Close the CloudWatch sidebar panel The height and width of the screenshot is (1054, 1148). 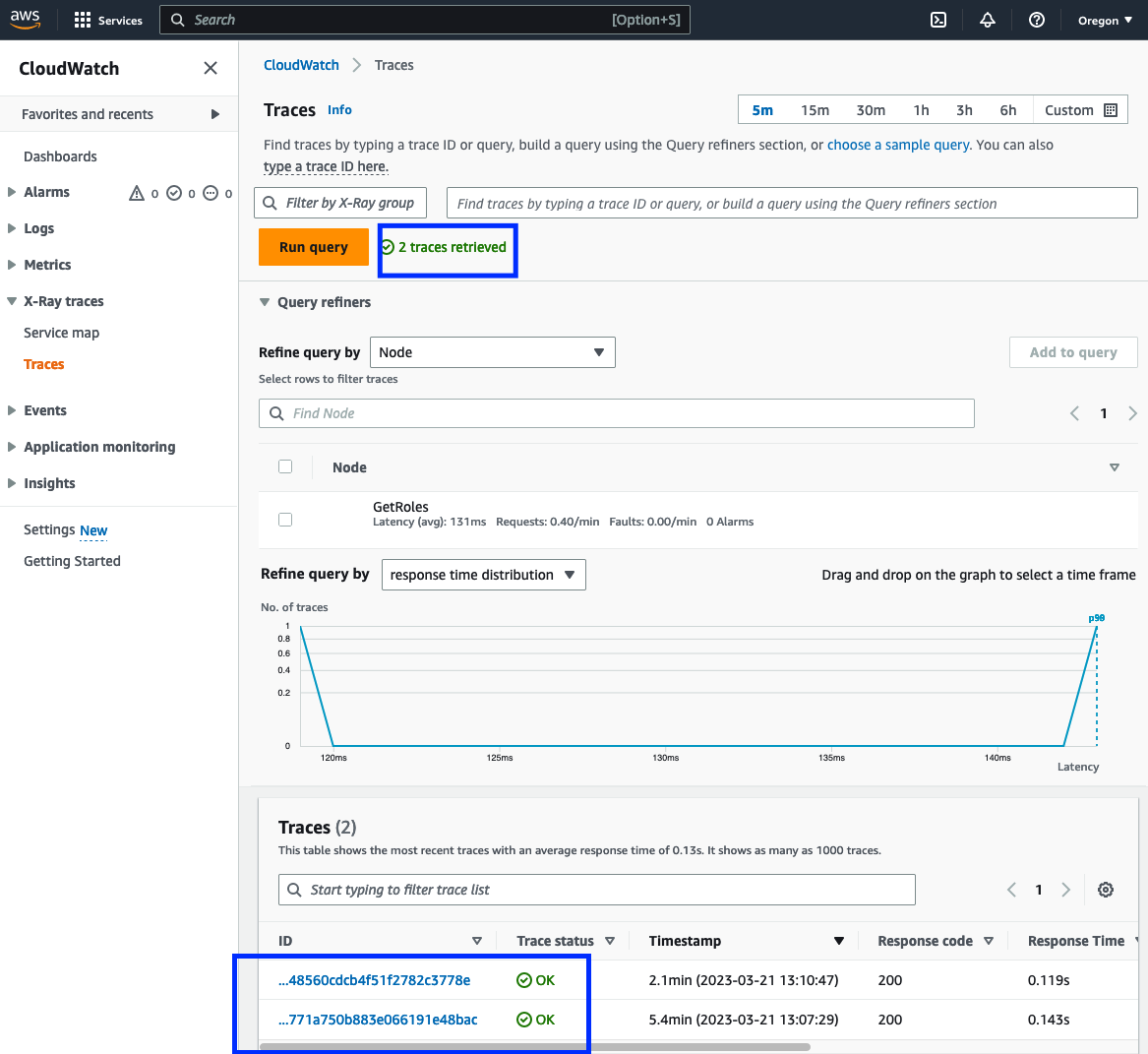click(211, 68)
